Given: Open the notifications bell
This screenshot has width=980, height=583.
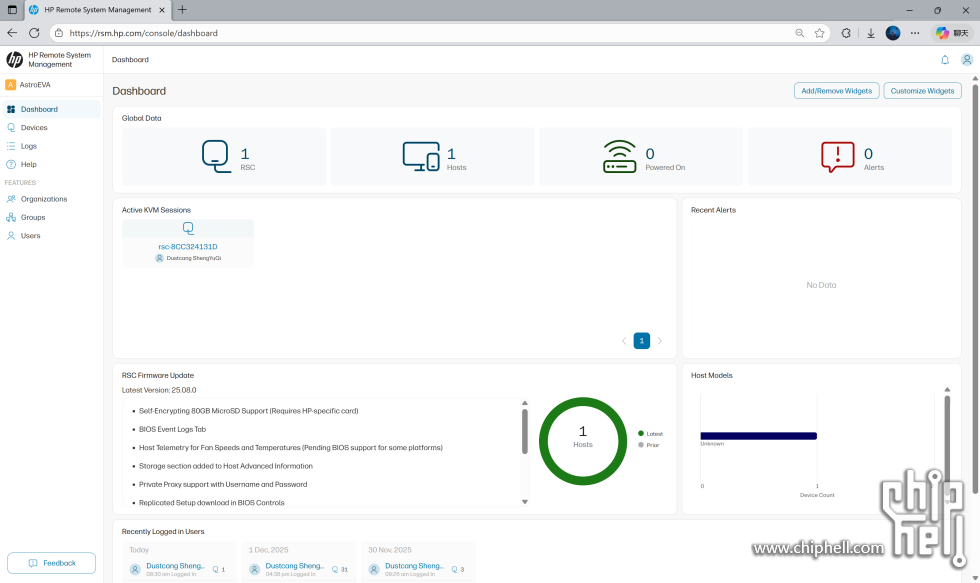Looking at the screenshot, I should pyautogui.click(x=944, y=60).
